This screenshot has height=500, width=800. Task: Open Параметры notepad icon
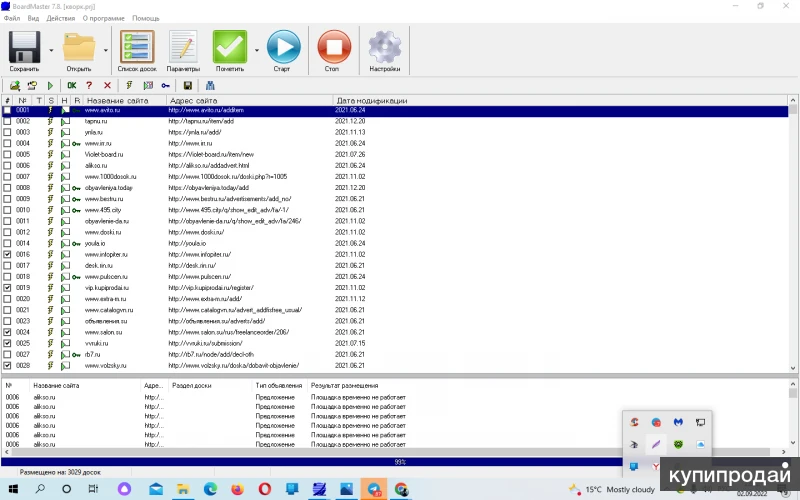[x=182, y=46]
